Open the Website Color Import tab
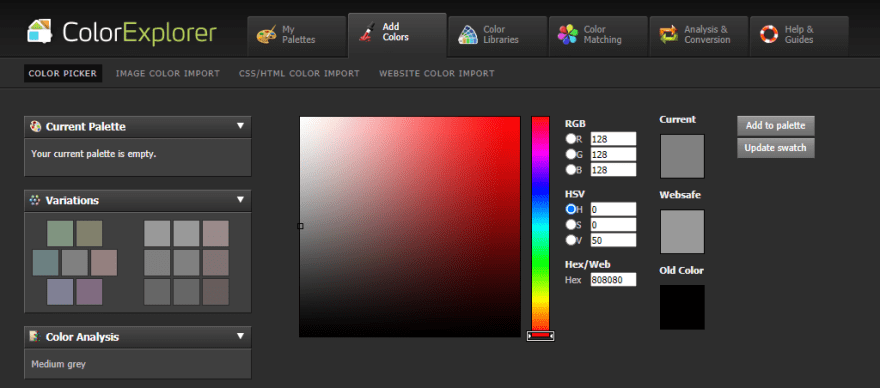 pos(437,74)
